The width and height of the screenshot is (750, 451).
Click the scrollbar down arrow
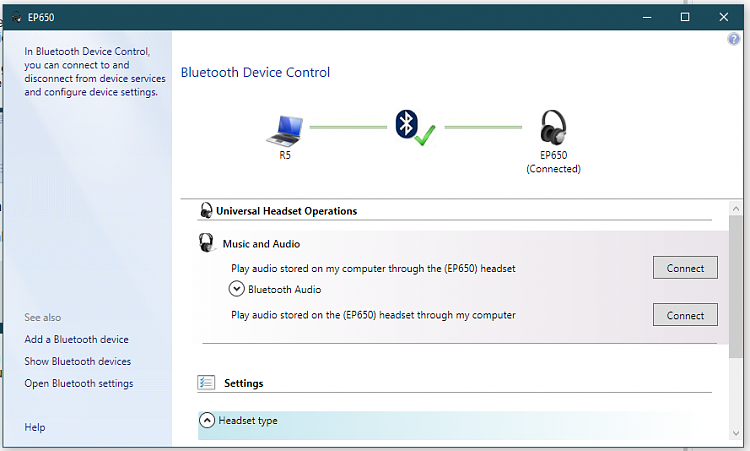pyautogui.click(x=736, y=433)
